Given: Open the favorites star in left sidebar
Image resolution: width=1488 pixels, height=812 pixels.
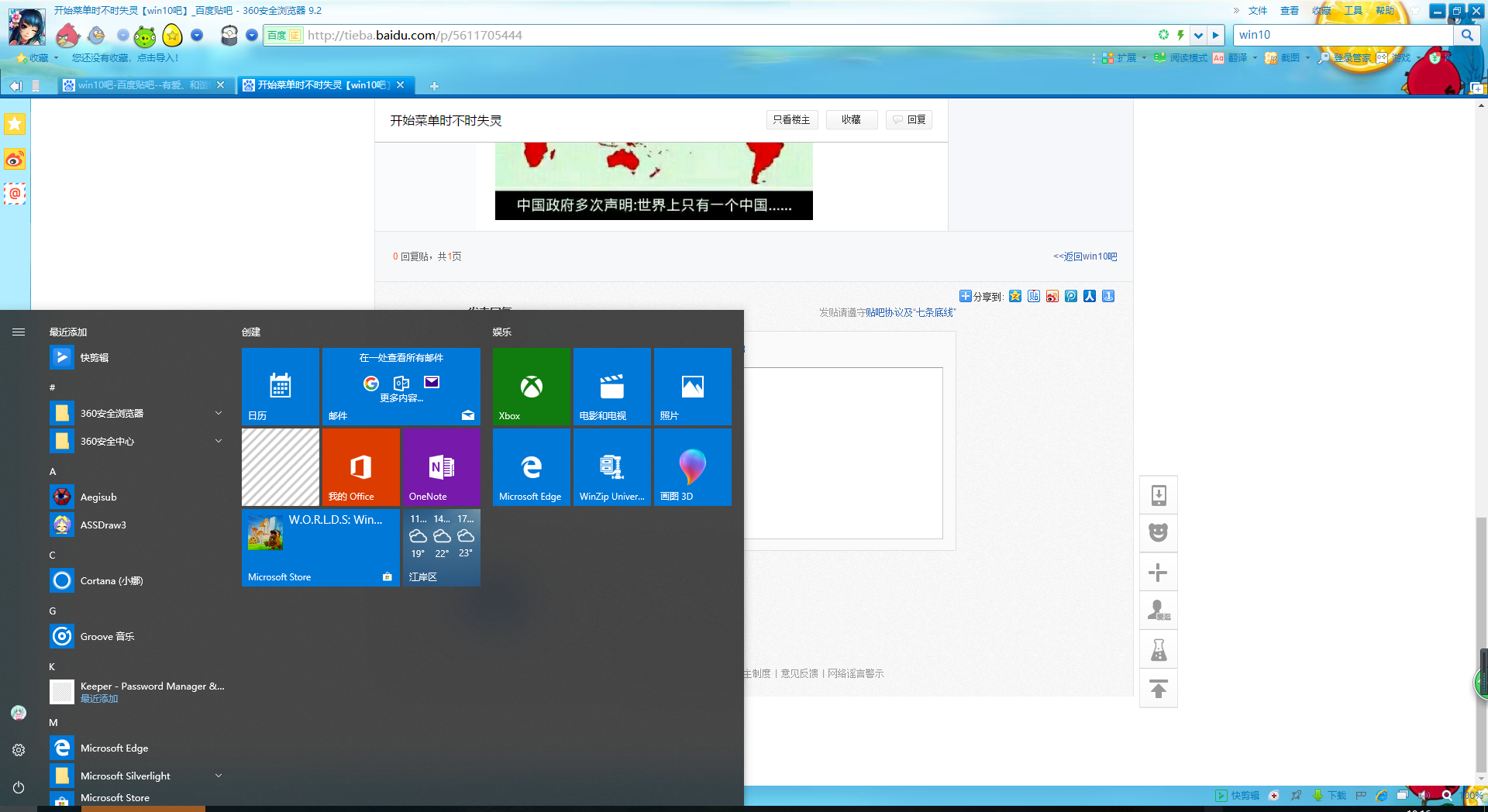Looking at the screenshot, I should coord(15,124).
